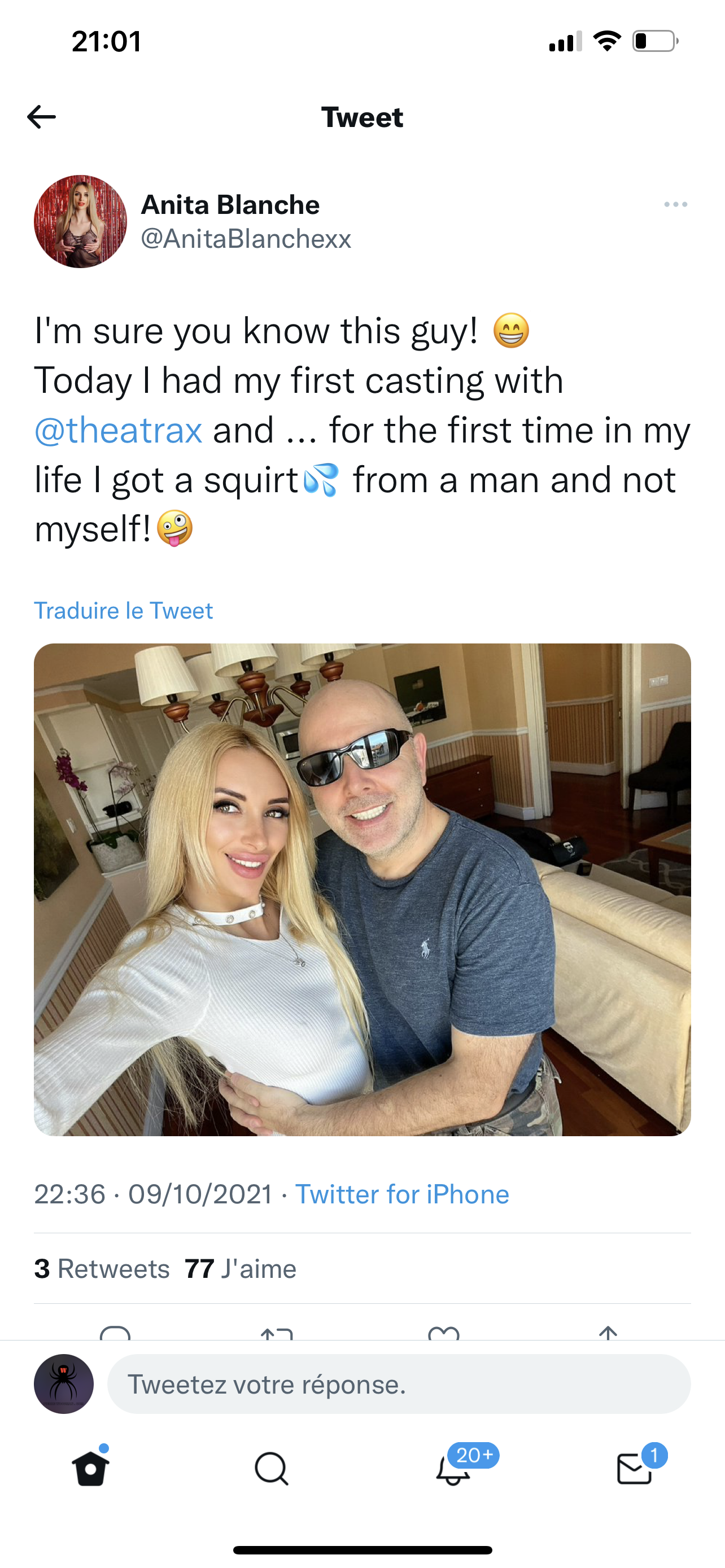Open the Notifications bell tab

click(x=453, y=1469)
